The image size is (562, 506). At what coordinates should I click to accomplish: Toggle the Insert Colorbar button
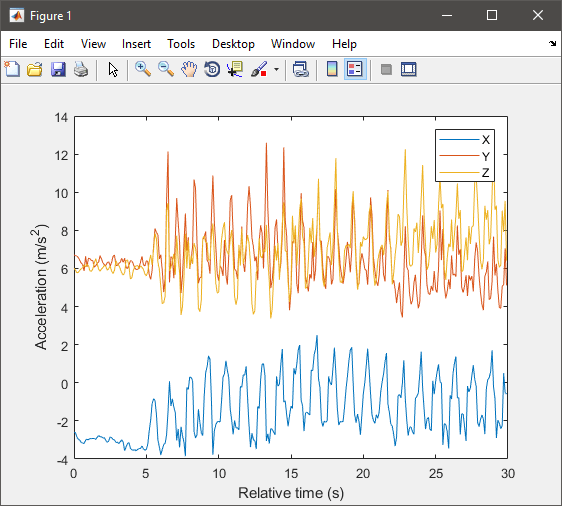[332, 69]
